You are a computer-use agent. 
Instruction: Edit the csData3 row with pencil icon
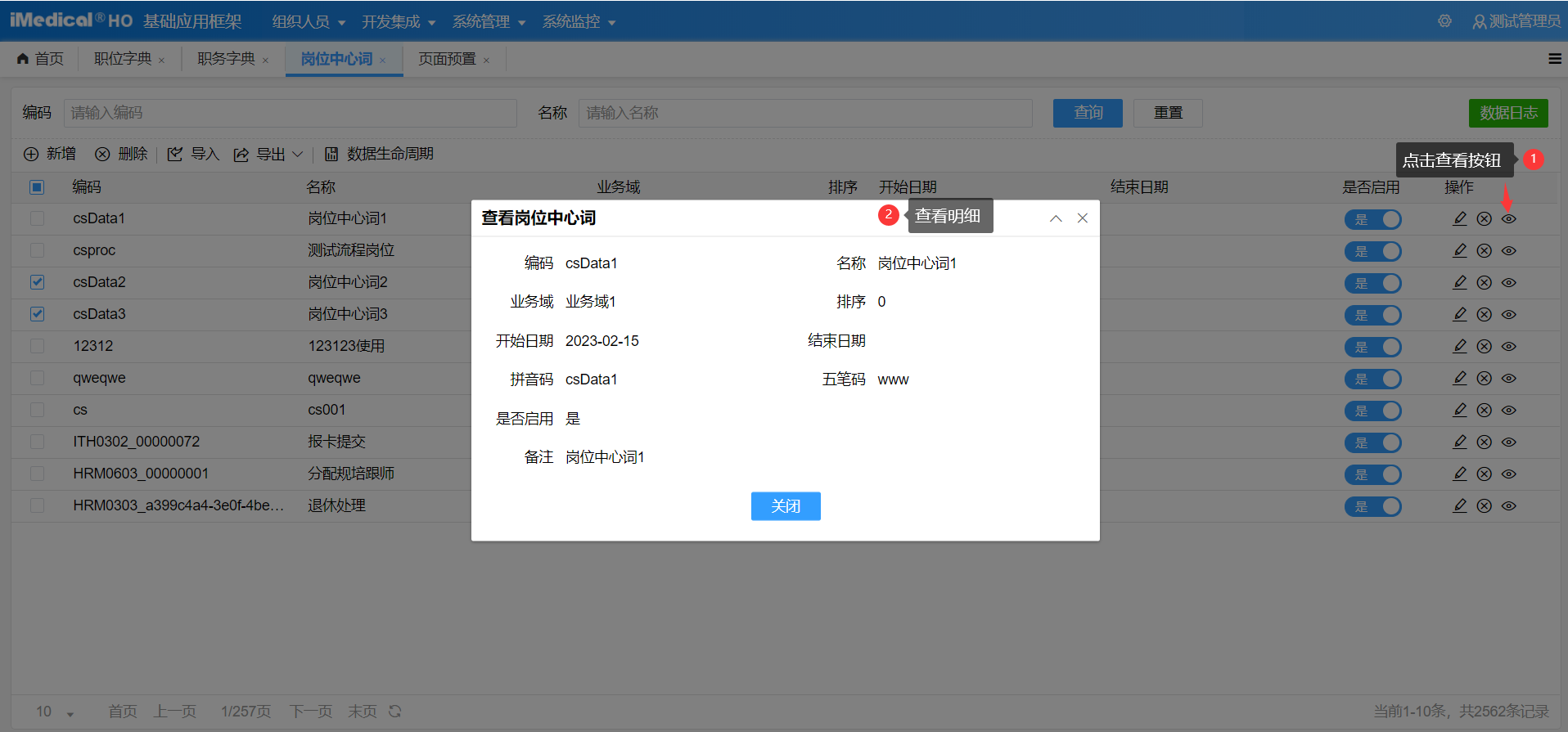click(1459, 314)
